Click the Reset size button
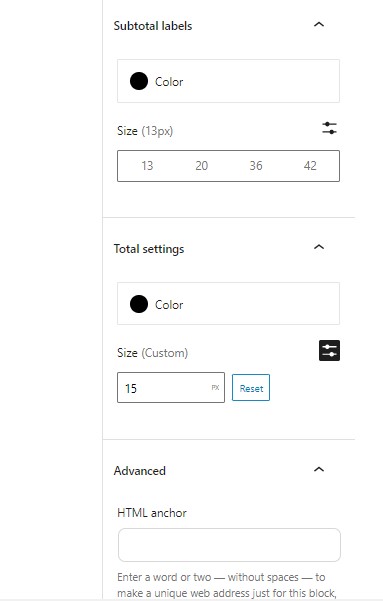The width and height of the screenshot is (383, 601). coord(251,388)
